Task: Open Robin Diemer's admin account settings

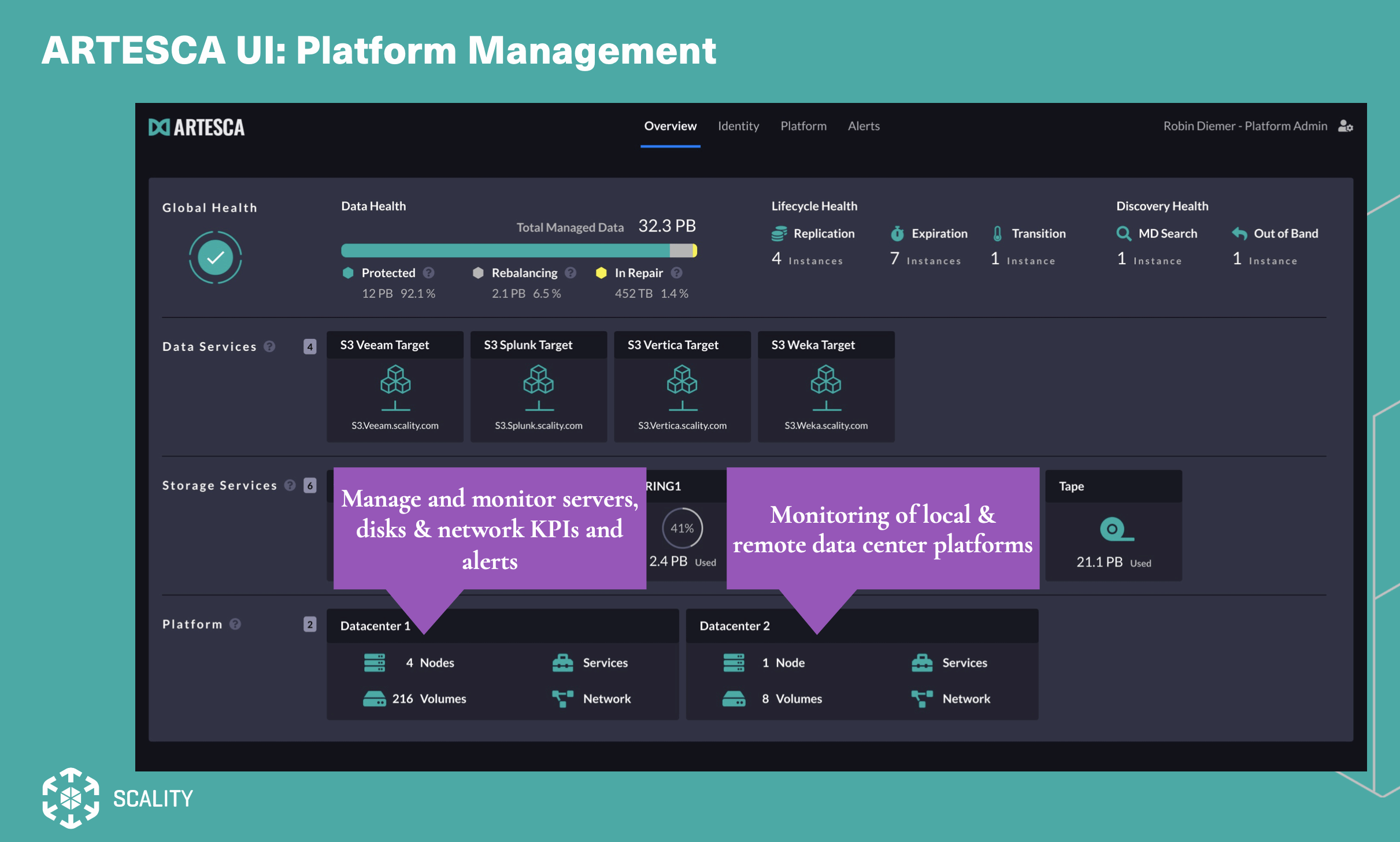Action: [x=1346, y=126]
